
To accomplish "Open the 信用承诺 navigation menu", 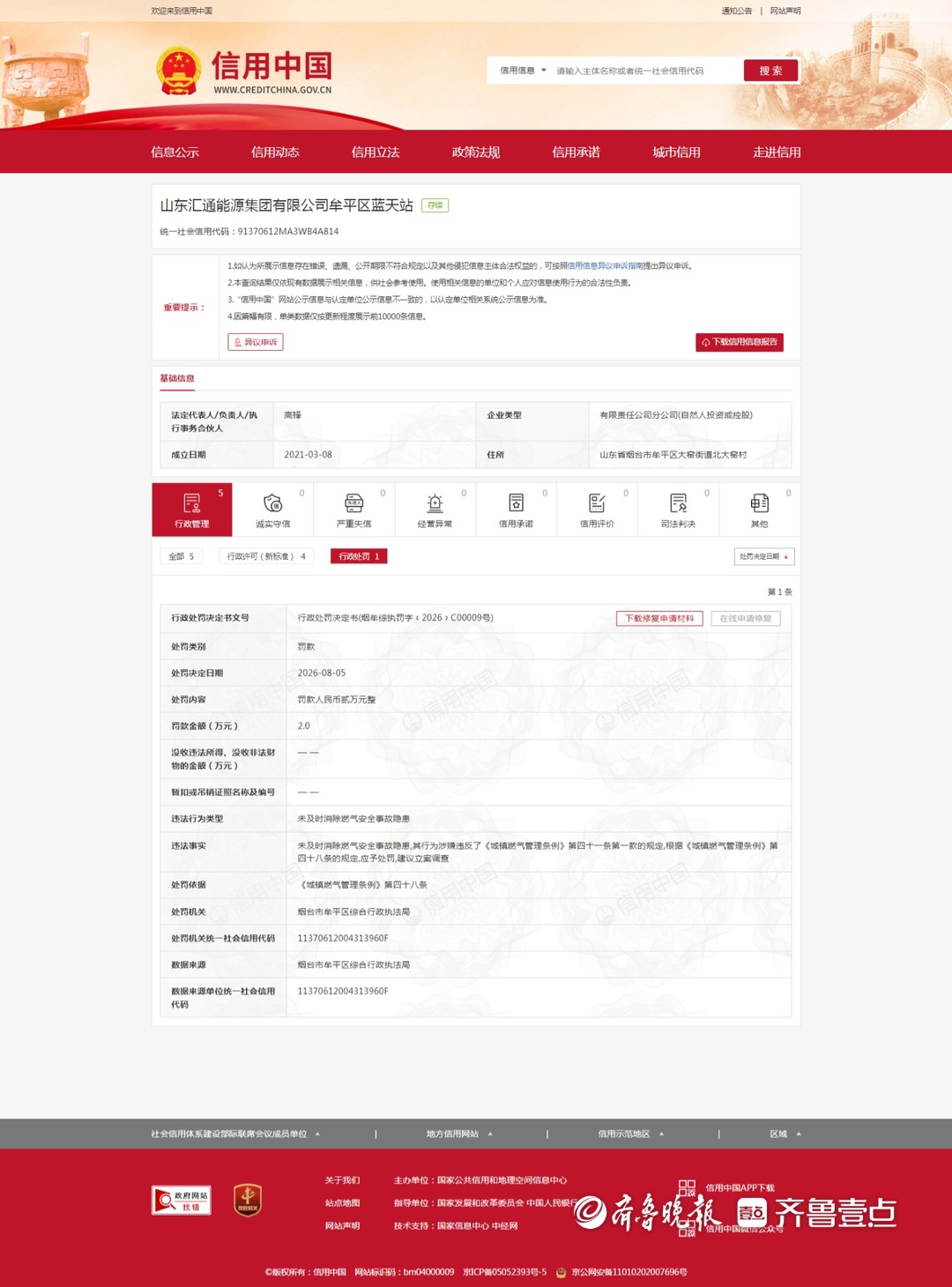I will [576, 152].
